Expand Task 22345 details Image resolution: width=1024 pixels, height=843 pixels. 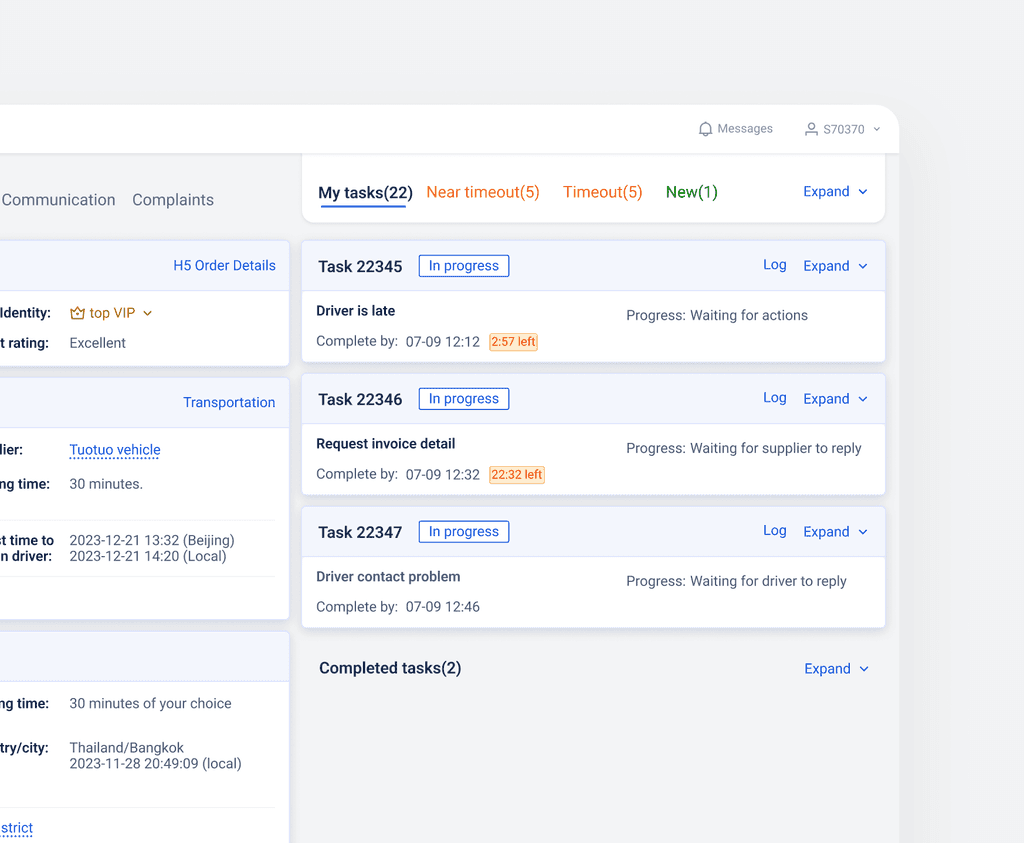pos(835,266)
